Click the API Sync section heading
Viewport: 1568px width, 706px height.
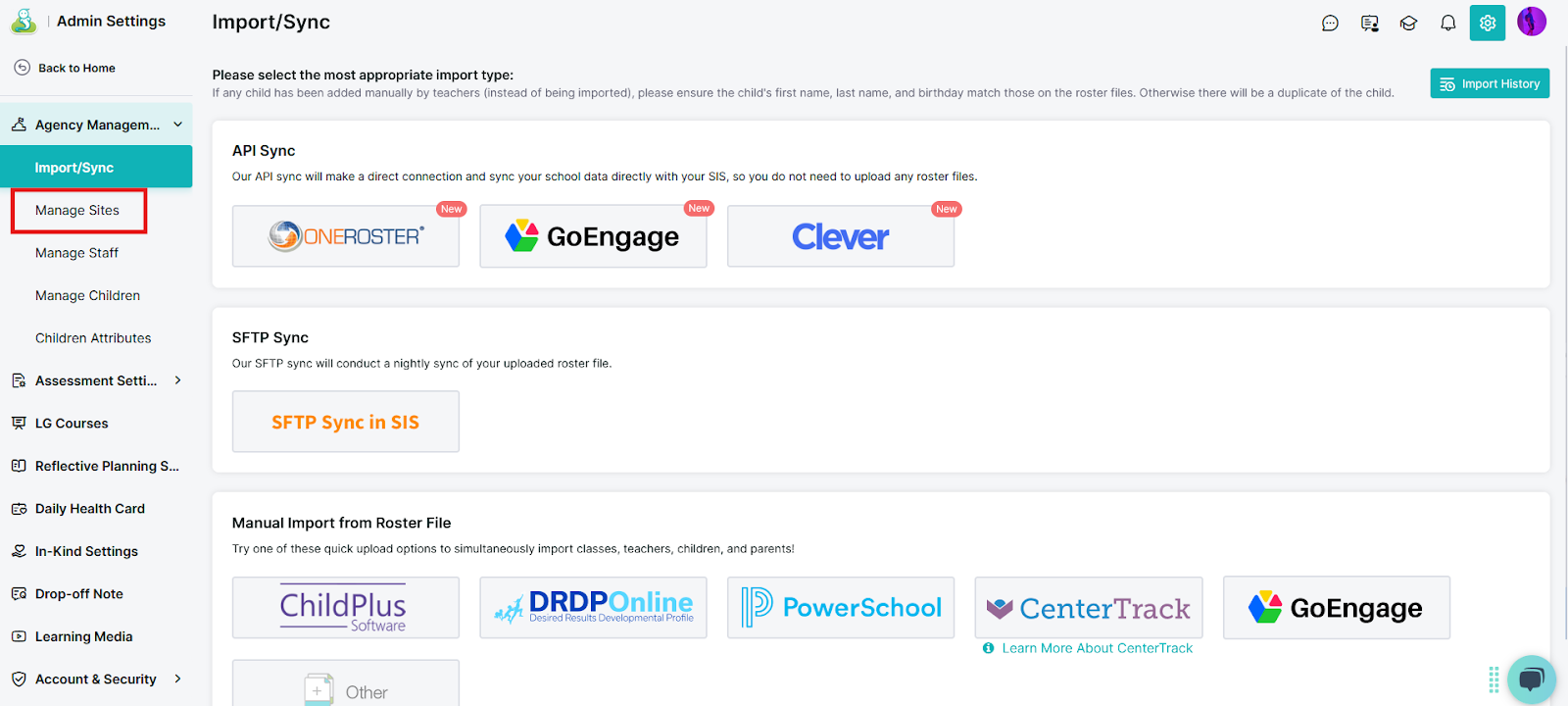pyautogui.click(x=264, y=150)
